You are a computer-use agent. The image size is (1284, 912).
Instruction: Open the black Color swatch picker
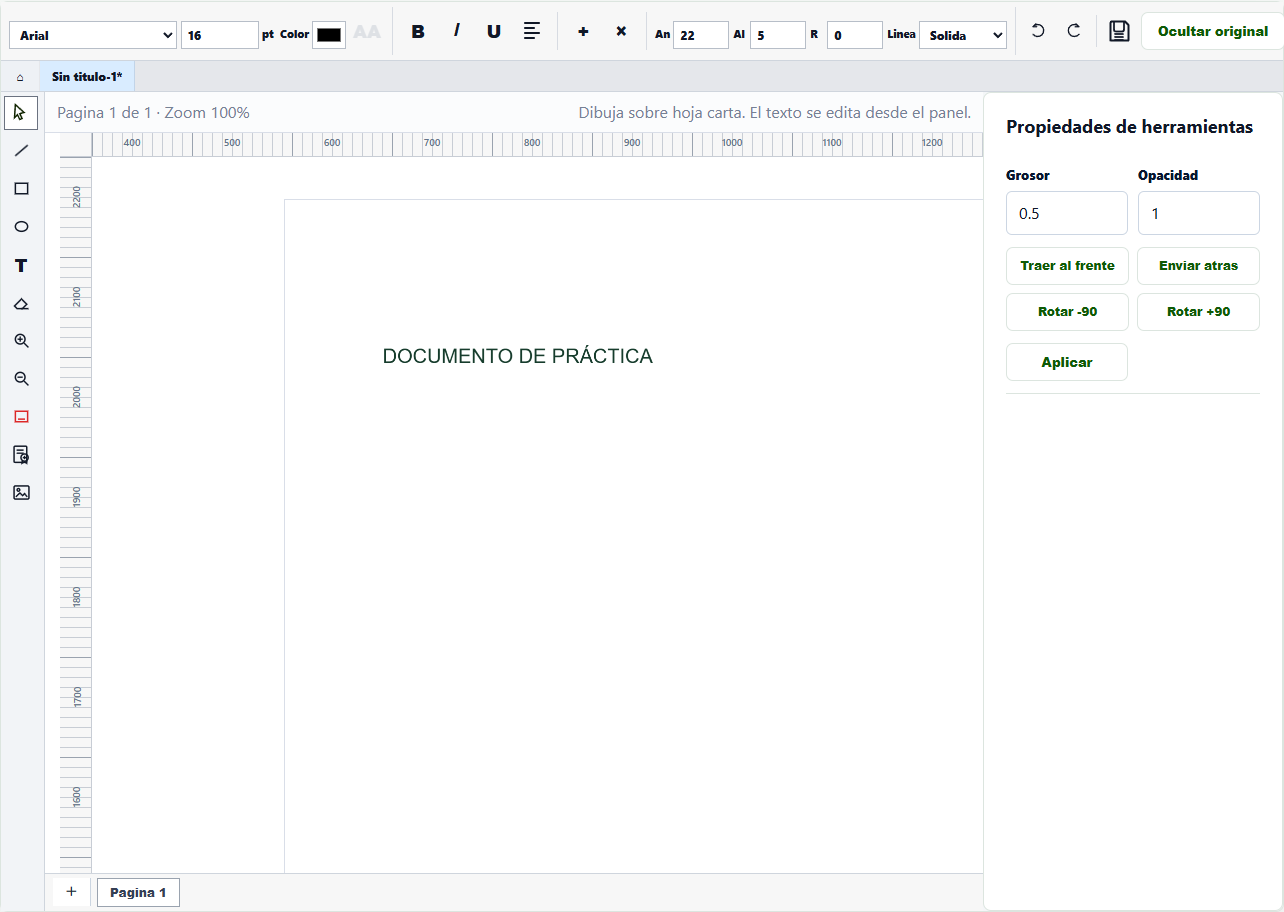(329, 35)
